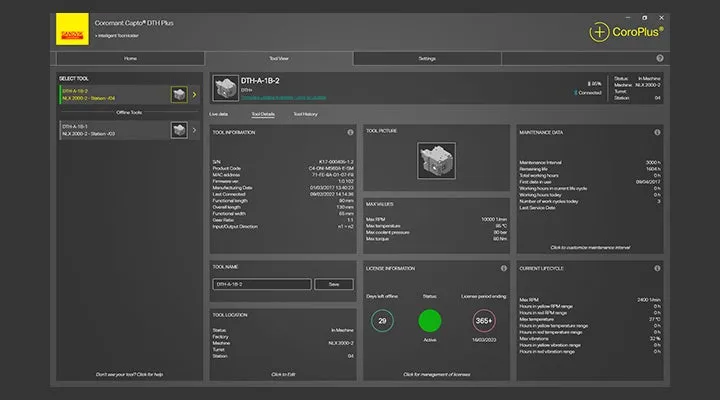Image resolution: width=720 pixels, height=400 pixels.
Task: Click 'Click to customize maintenance interval' link
Action: pos(590,248)
